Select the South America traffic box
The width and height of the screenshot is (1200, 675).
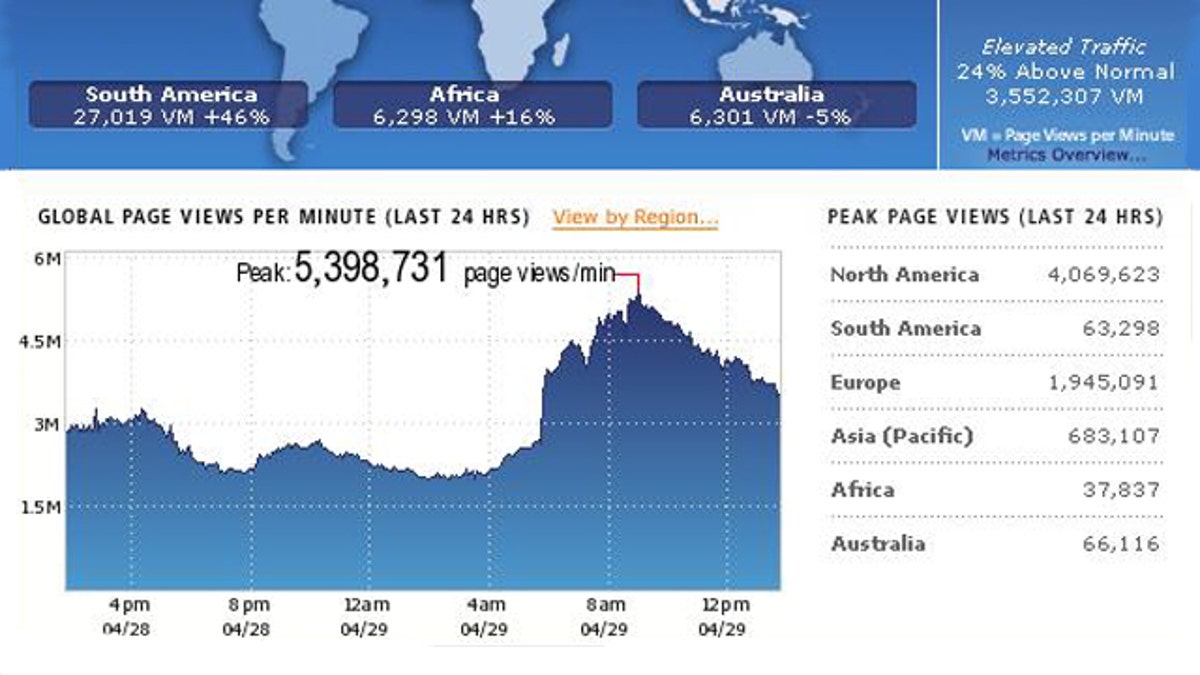coord(171,105)
